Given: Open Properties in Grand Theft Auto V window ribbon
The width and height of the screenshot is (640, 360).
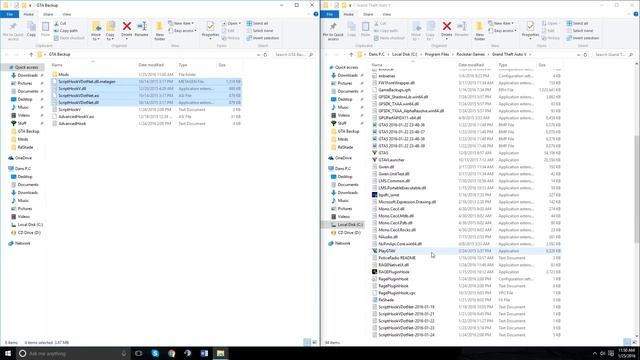Looking at the screenshot, I should tap(530, 30).
